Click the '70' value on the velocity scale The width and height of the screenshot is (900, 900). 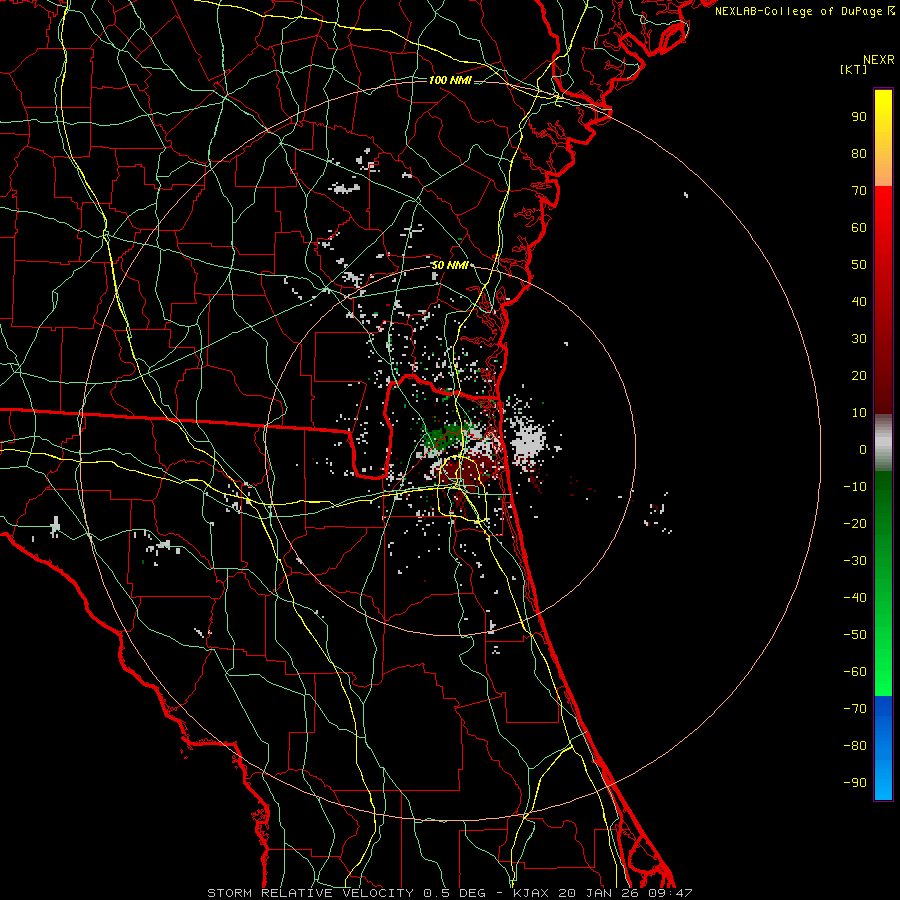[x=859, y=191]
